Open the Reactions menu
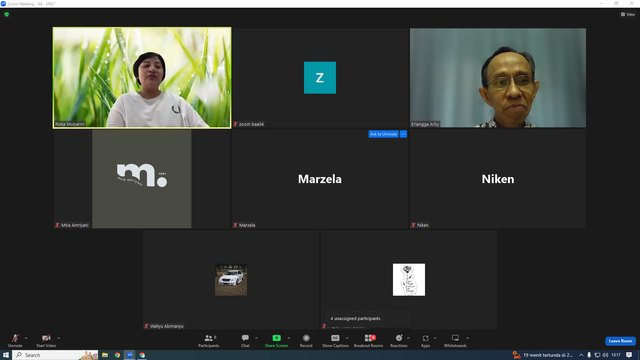Viewport: 640px width, 360px height. coord(399,340)
